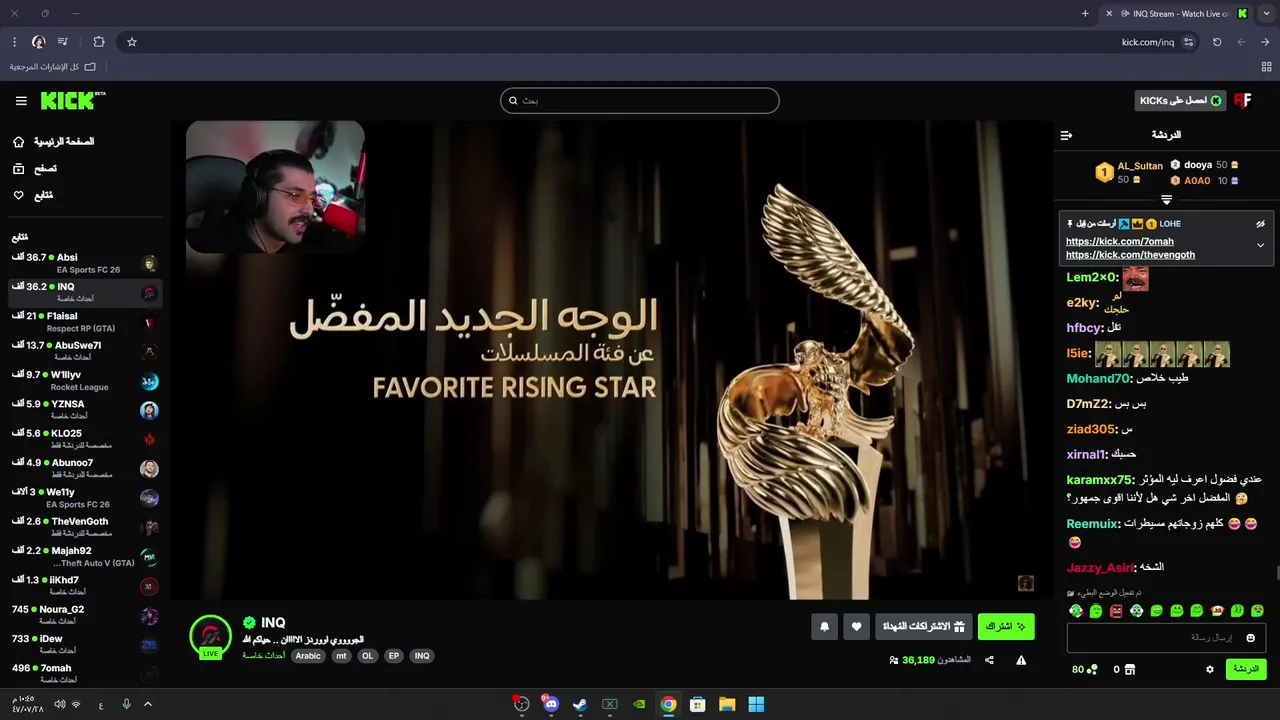Screen dimensions: 1280x720
Task: Click the Arabic tag
Action: tap(308, 656)
